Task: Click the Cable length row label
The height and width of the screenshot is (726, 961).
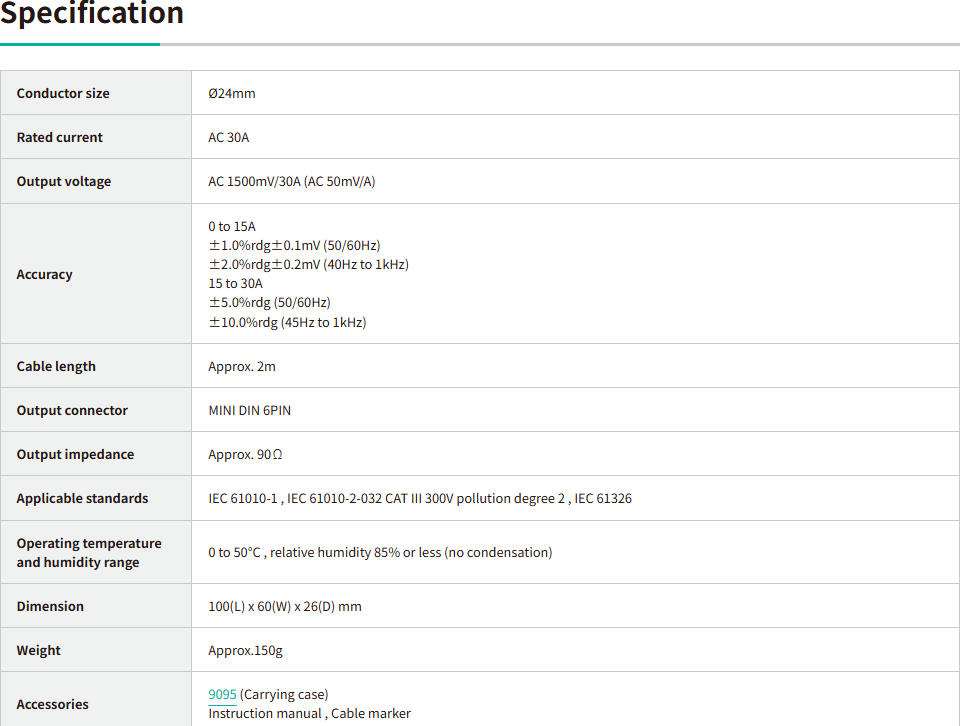Action: (56, 366)
